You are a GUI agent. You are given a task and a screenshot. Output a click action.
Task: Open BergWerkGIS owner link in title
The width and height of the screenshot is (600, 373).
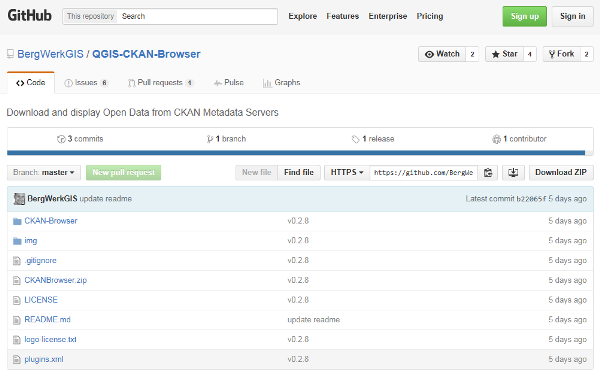pyautogui.click(x=50, y=54)
